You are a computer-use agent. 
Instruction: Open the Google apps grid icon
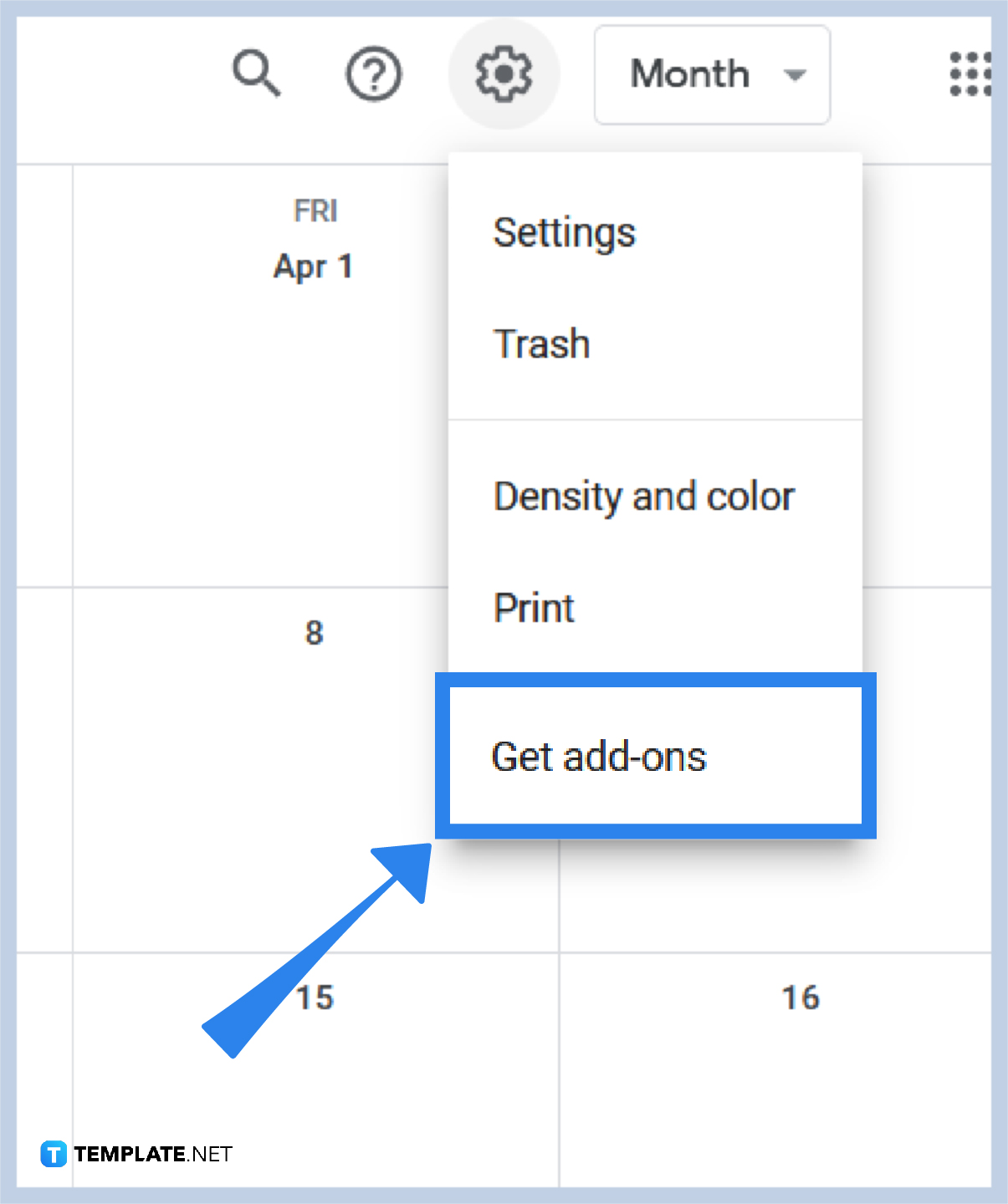[x=970, y=74]
